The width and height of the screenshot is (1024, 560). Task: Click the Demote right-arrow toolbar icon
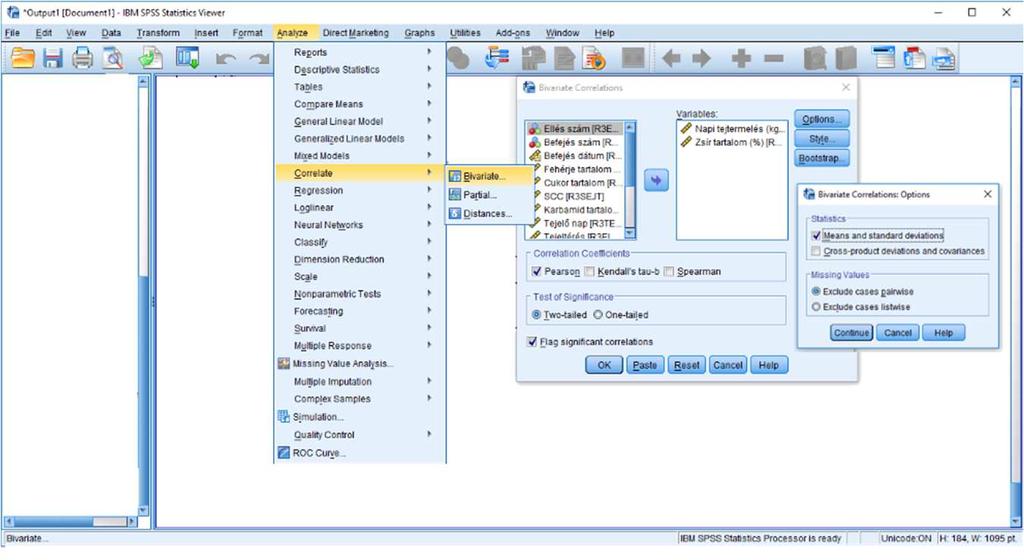701,59
